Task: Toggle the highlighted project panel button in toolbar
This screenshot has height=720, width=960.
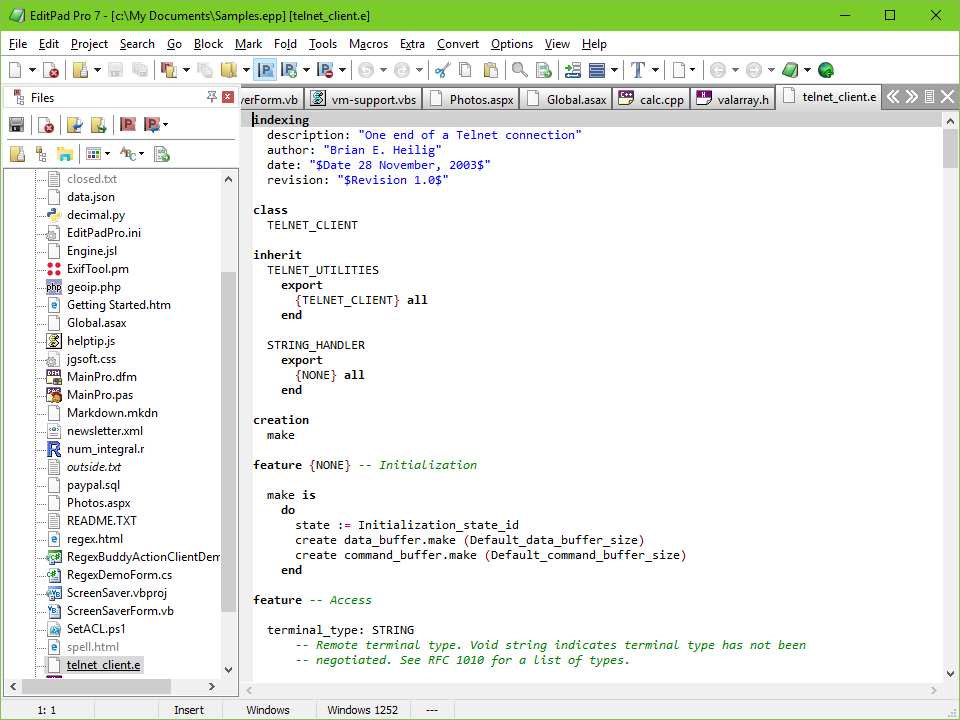Action: pos(265,70)
